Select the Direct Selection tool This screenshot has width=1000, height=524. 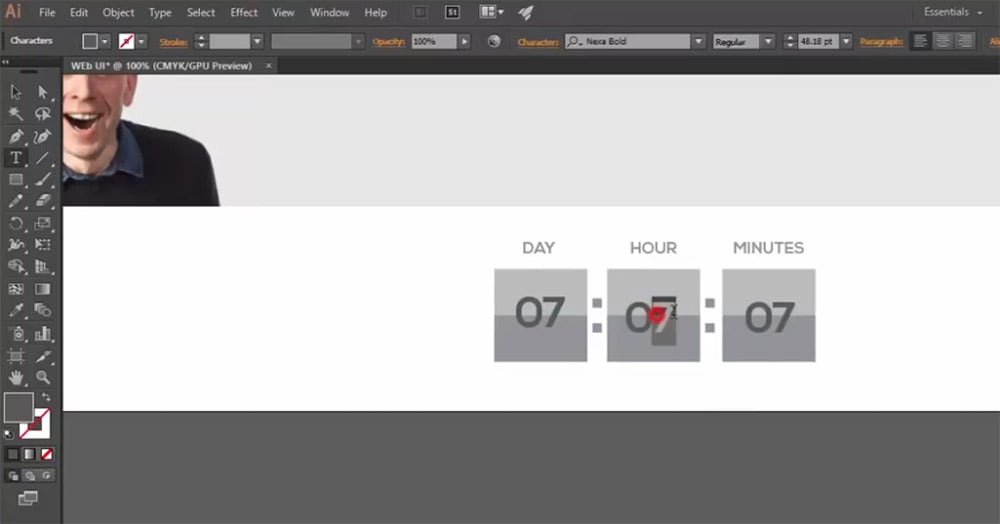43,92
